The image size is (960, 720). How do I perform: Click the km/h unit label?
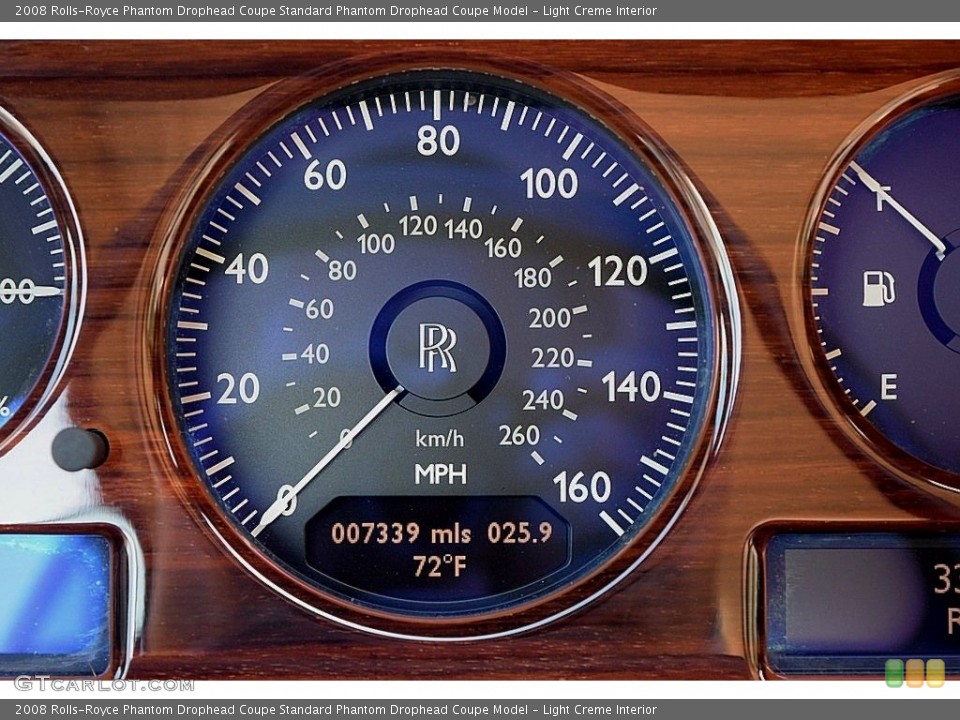click(440, 438)
